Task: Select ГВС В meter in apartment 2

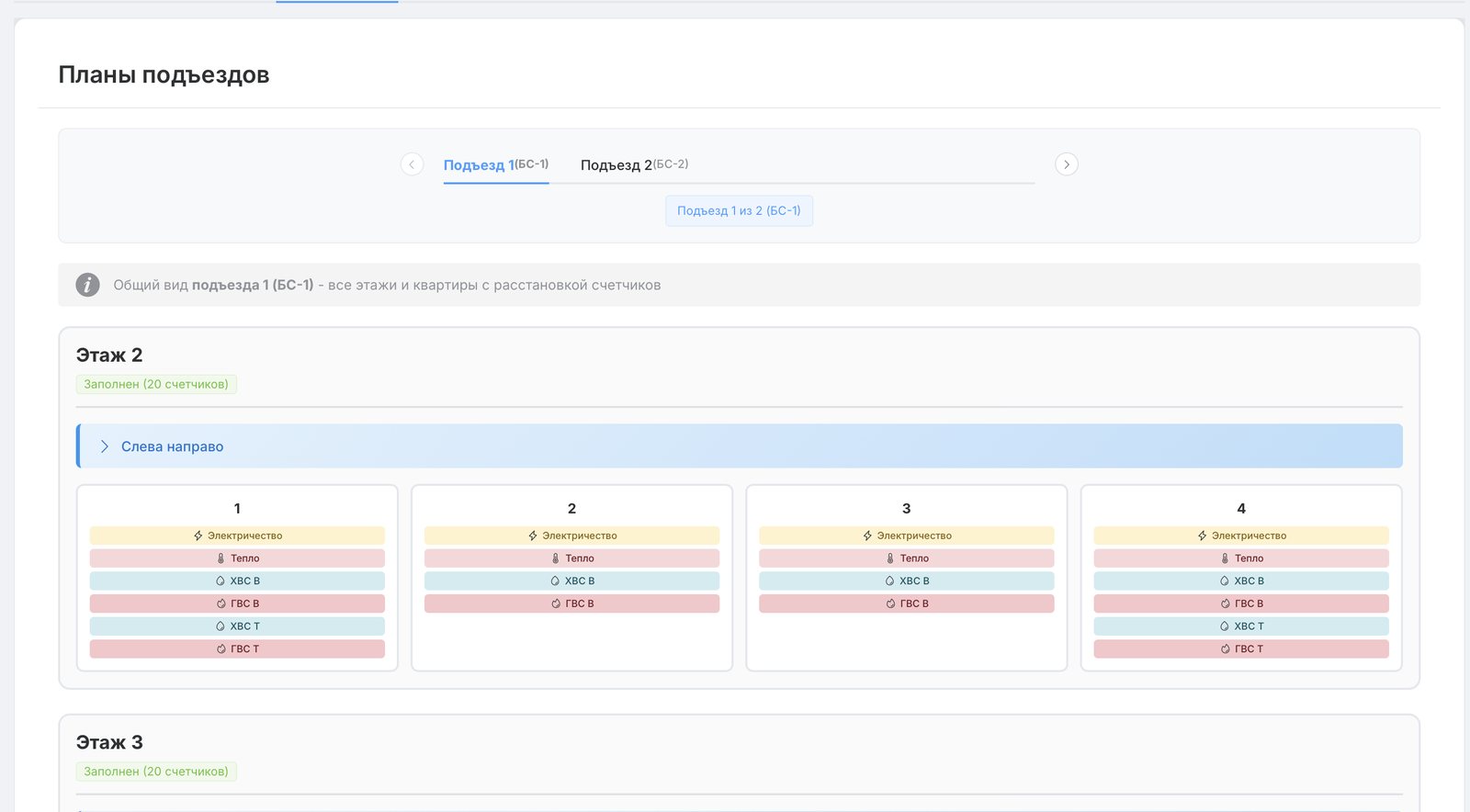Action: [x=571, y=603]
